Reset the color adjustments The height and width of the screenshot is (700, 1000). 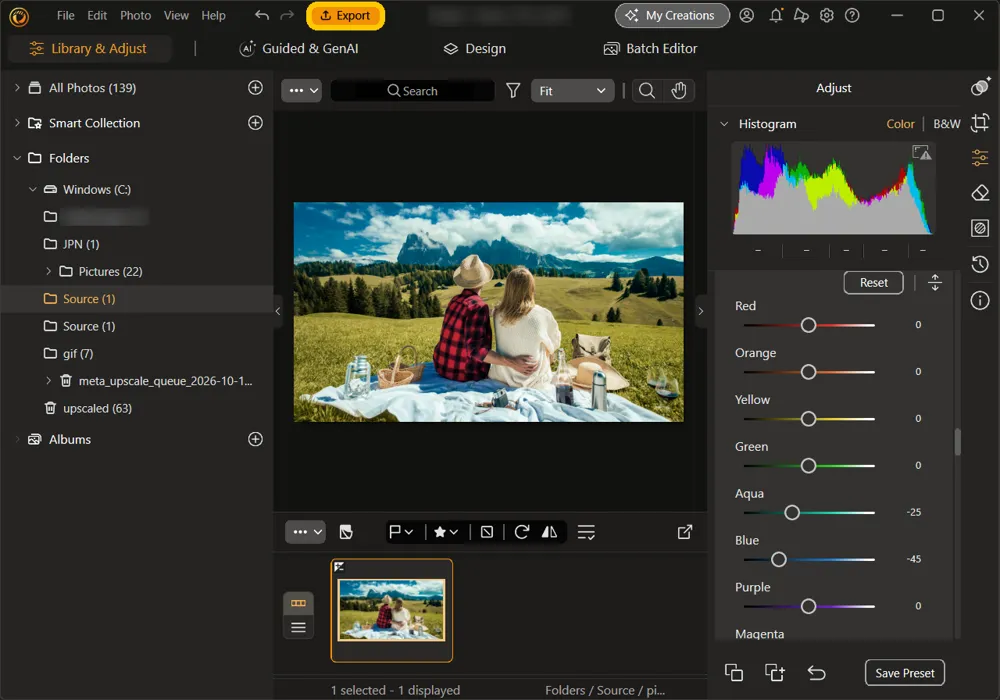(x=873, y=282)
